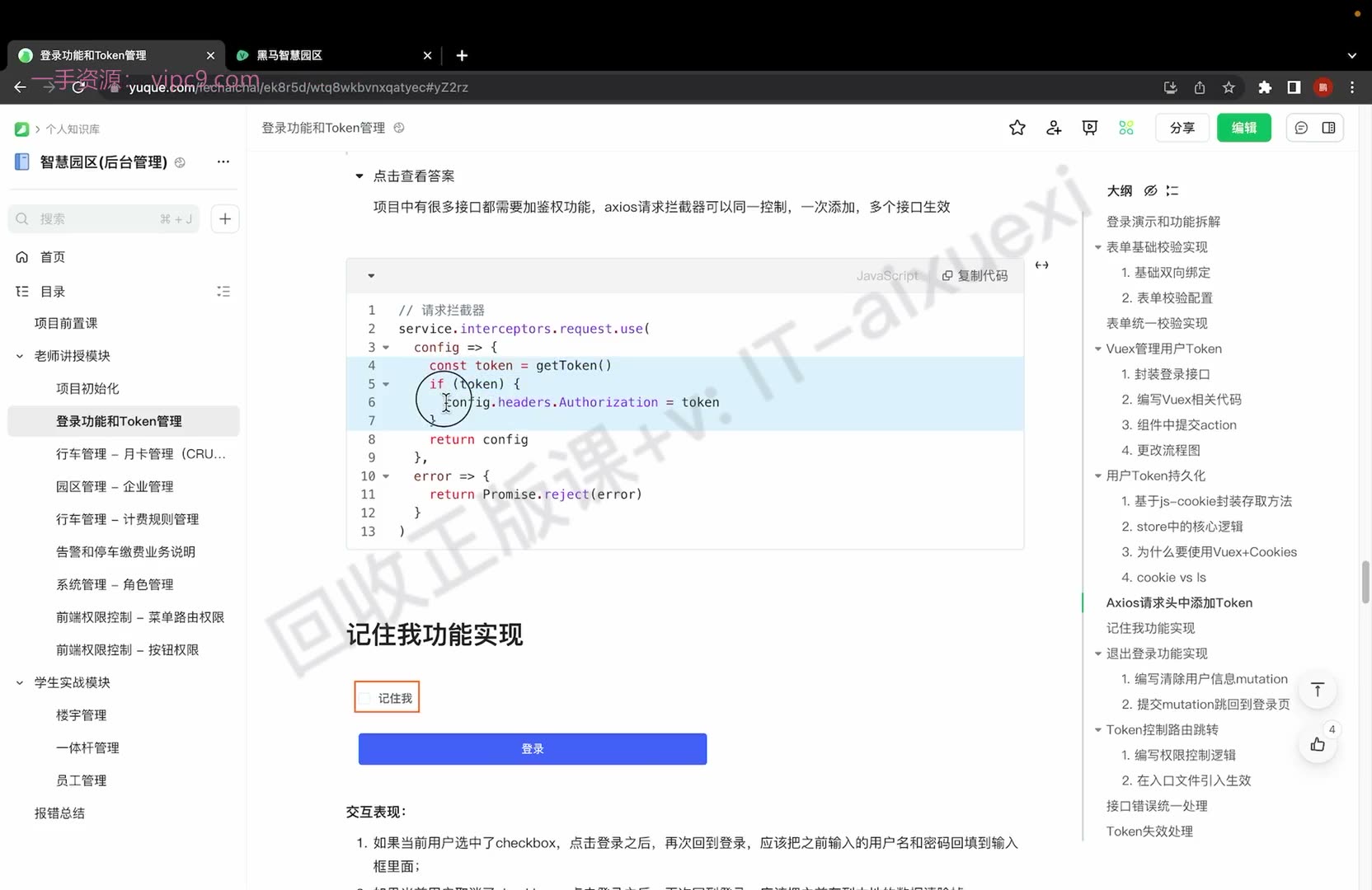Fold the error handler at line 10
The height and width of the screenshot is (890, 1372).
click(x=386, y=476)
